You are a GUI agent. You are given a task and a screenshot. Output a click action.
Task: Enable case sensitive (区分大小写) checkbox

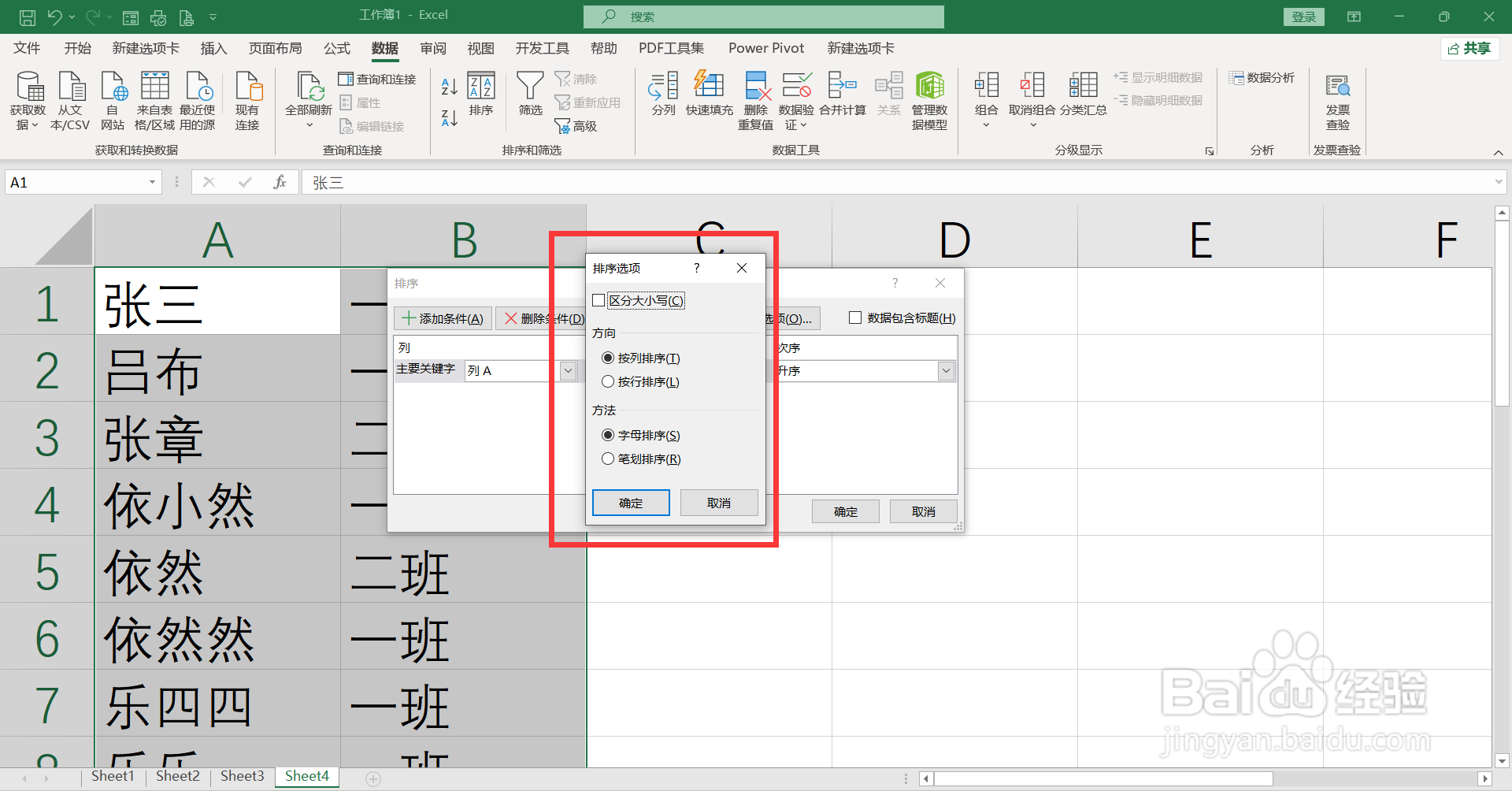click(x=598, y=300)
